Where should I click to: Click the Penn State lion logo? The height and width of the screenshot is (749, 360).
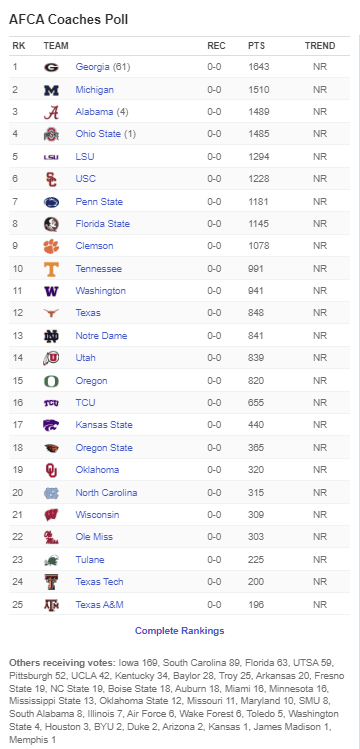[51, 202]
